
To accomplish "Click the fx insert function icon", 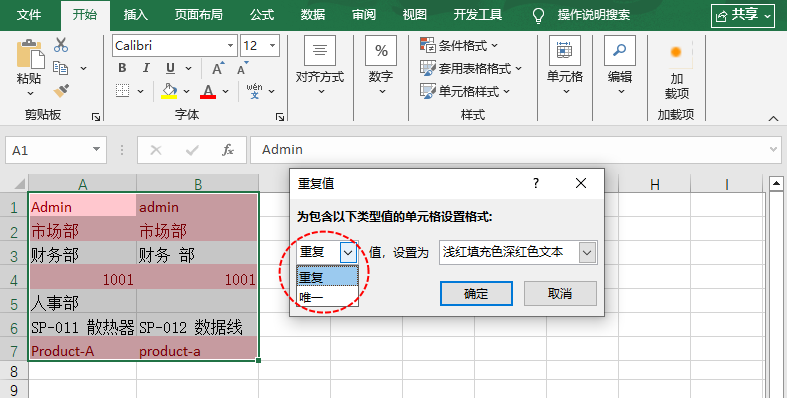I will click(x=228, y=150).
